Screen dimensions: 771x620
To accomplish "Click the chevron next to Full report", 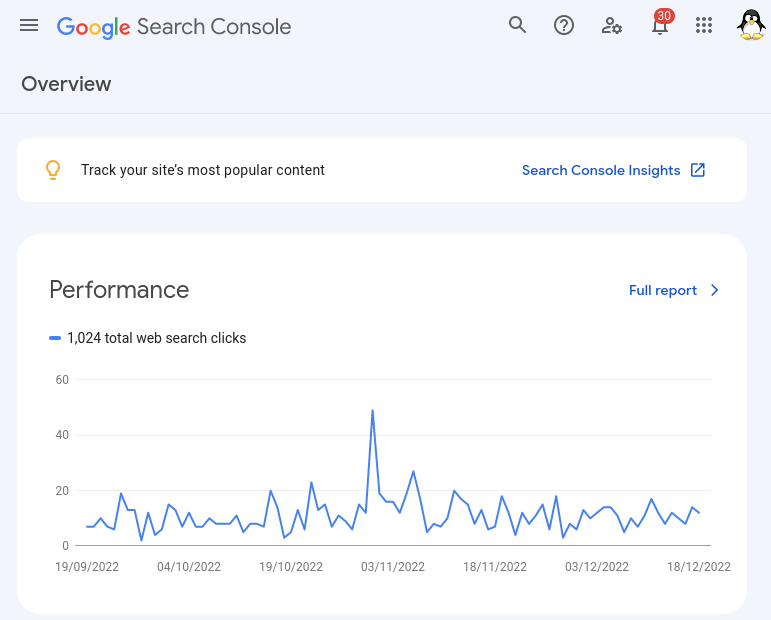I will click(714, 290).
